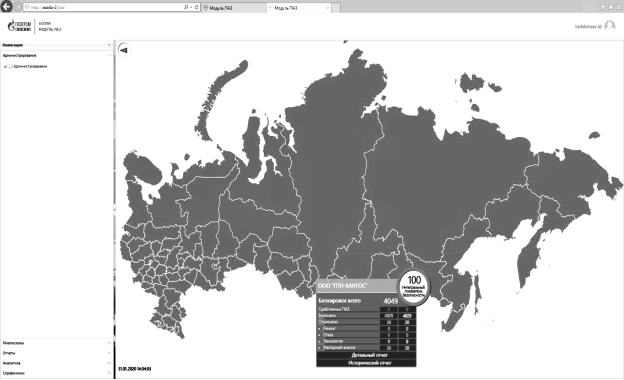Open the Мнемосхемы navigation section label

coord(14,343)
